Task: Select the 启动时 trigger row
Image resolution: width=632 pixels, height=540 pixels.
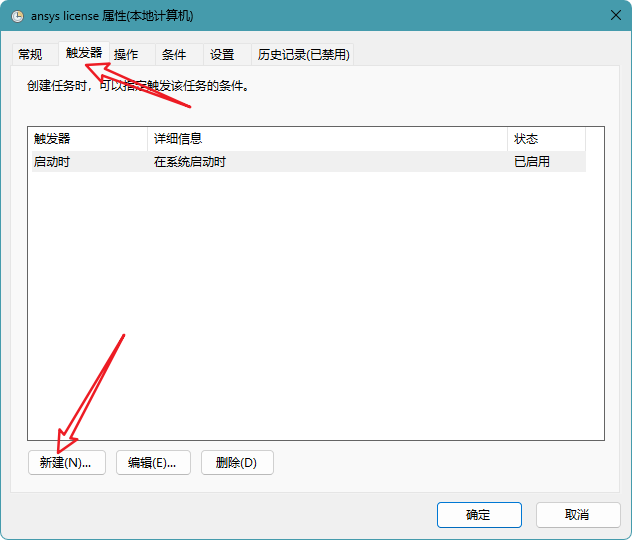Action: (309, 162)
